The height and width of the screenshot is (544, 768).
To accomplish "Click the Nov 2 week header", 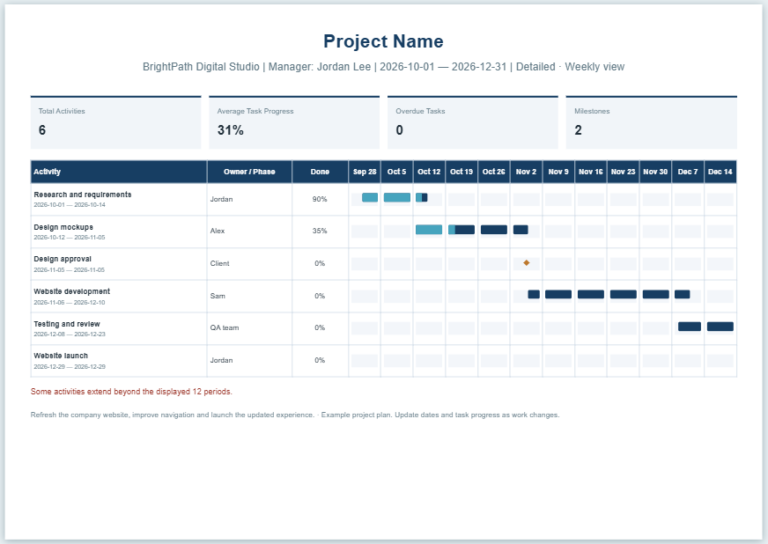I will (x=526, y=172).
